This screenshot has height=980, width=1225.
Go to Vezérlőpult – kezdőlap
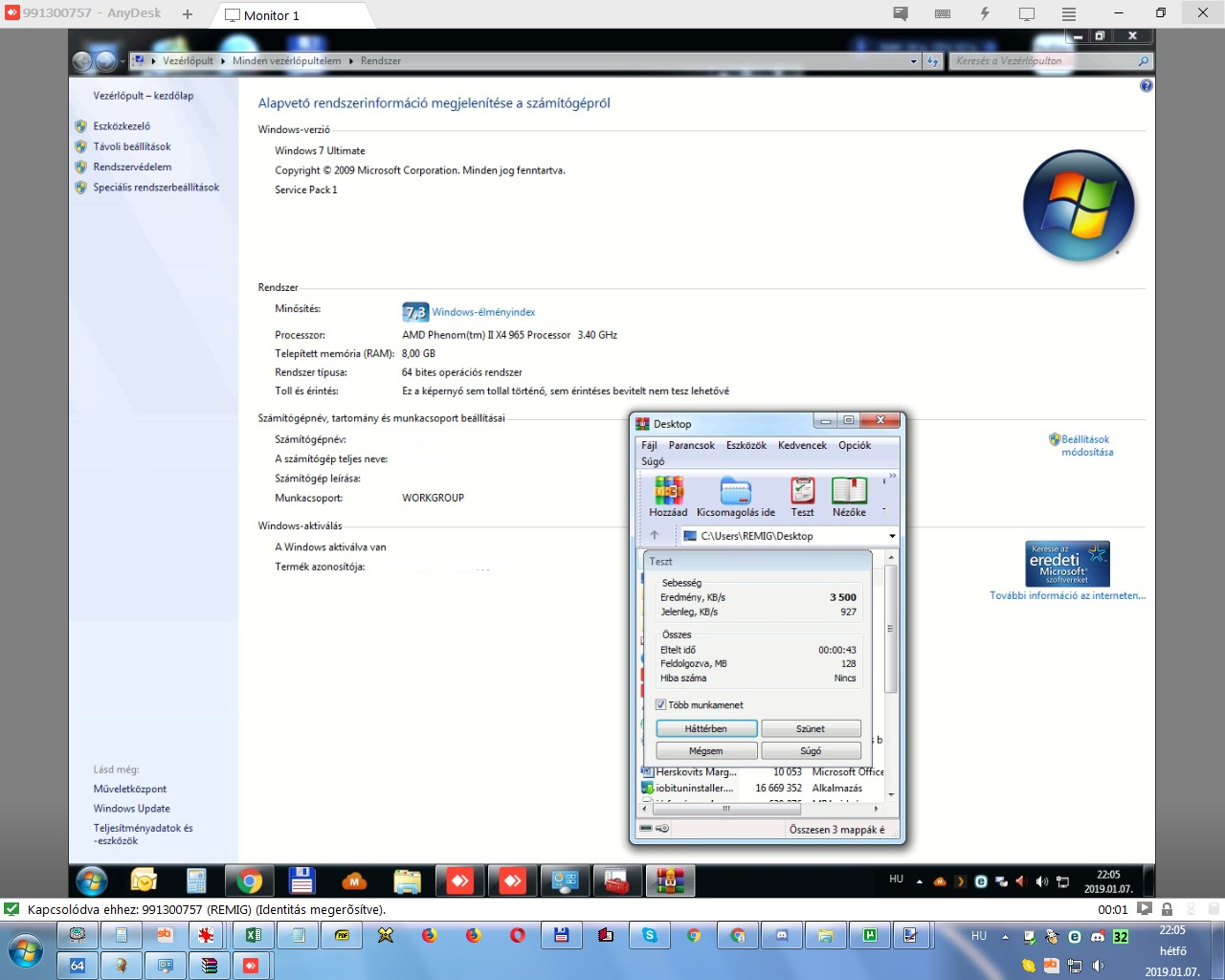coord(144,96)
